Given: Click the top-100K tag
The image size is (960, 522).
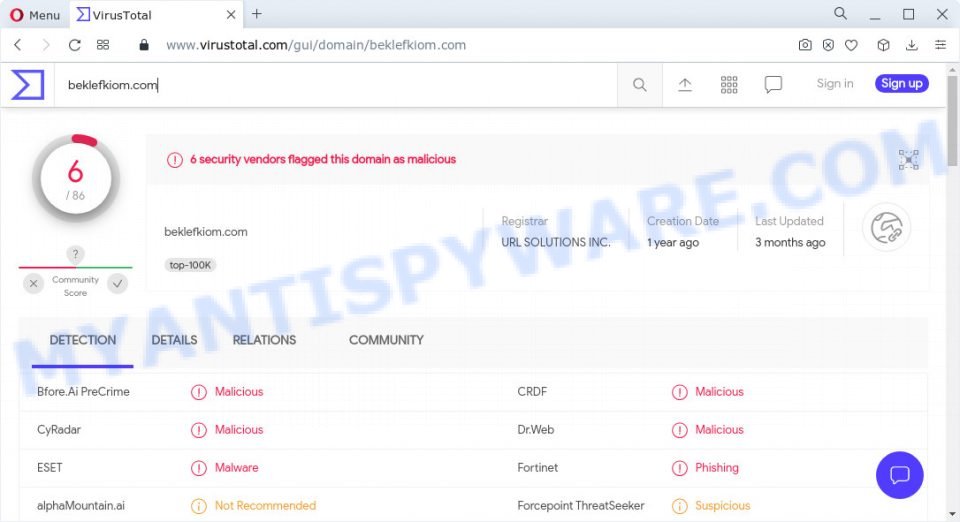Looking at the screenshot, I should click(x=190, y=265).
